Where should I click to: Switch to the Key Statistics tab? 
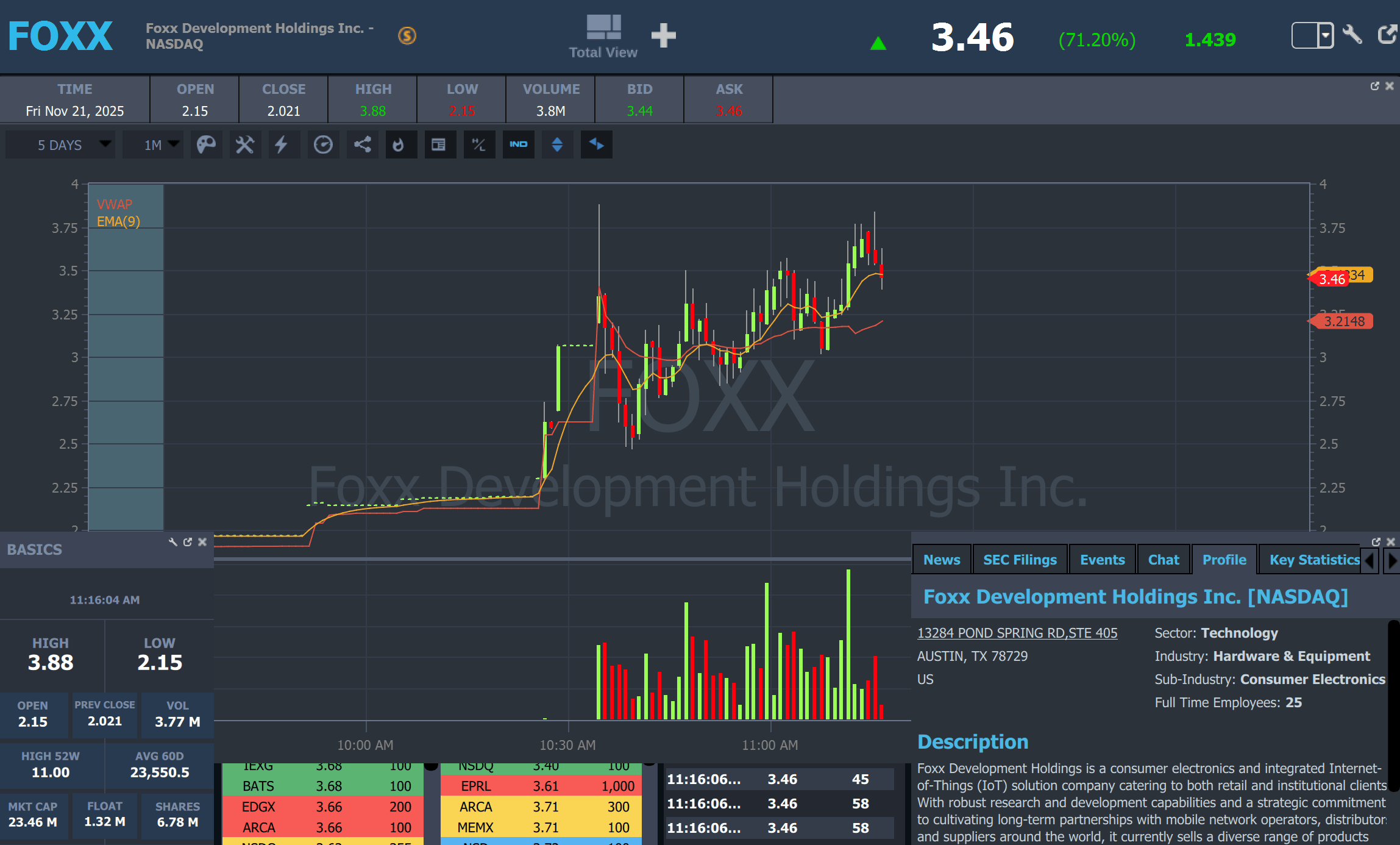click(x=1314, y=560)
